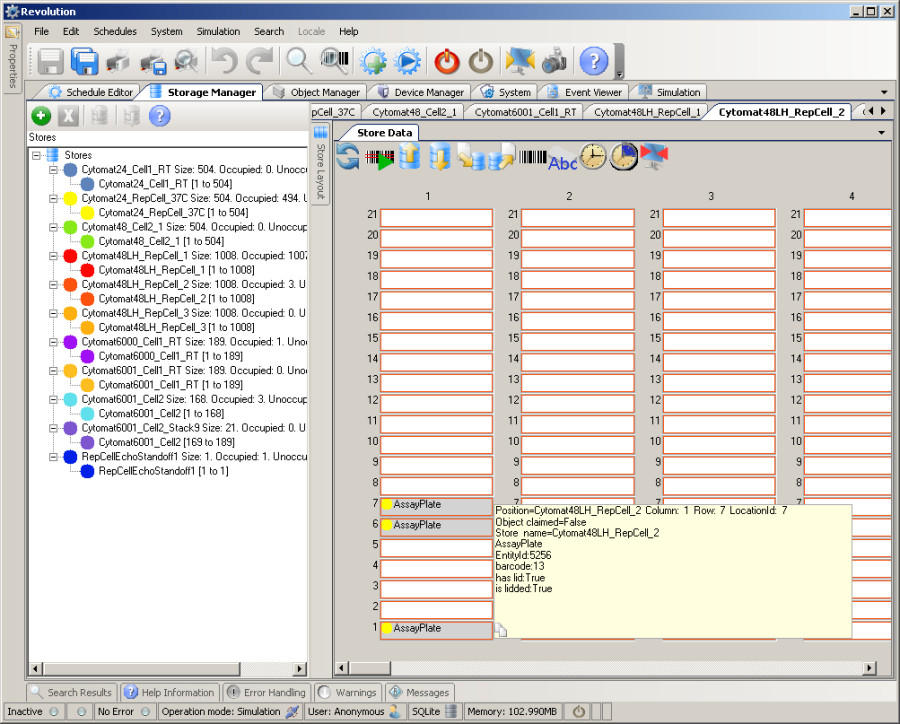Open the Simulation menu

coord(218,31)
